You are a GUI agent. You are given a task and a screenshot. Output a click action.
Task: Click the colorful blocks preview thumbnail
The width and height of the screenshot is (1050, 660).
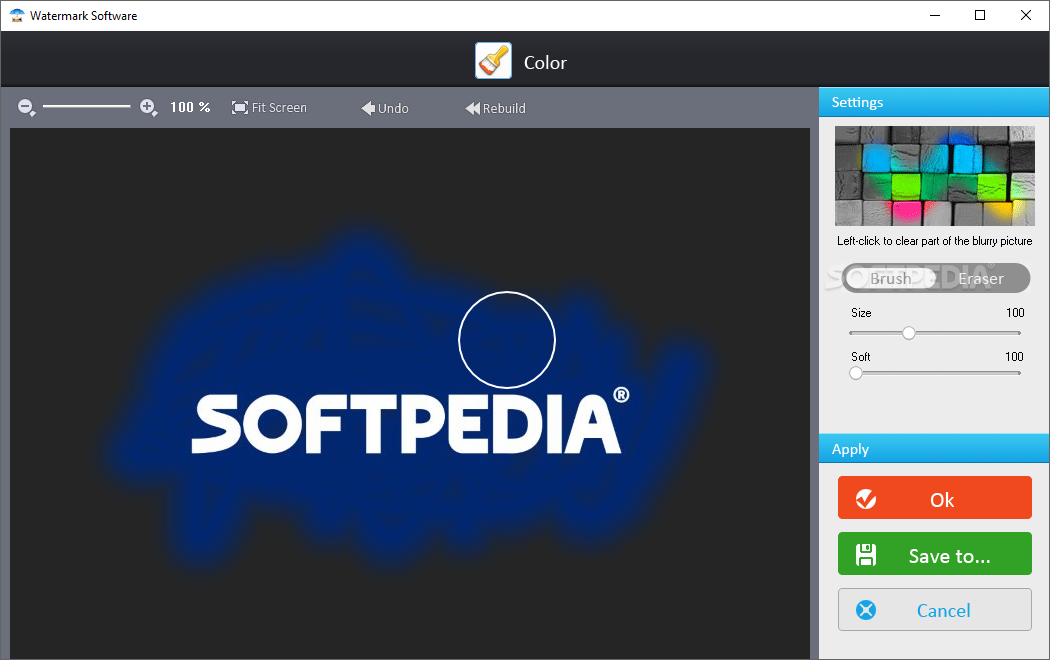934,176
